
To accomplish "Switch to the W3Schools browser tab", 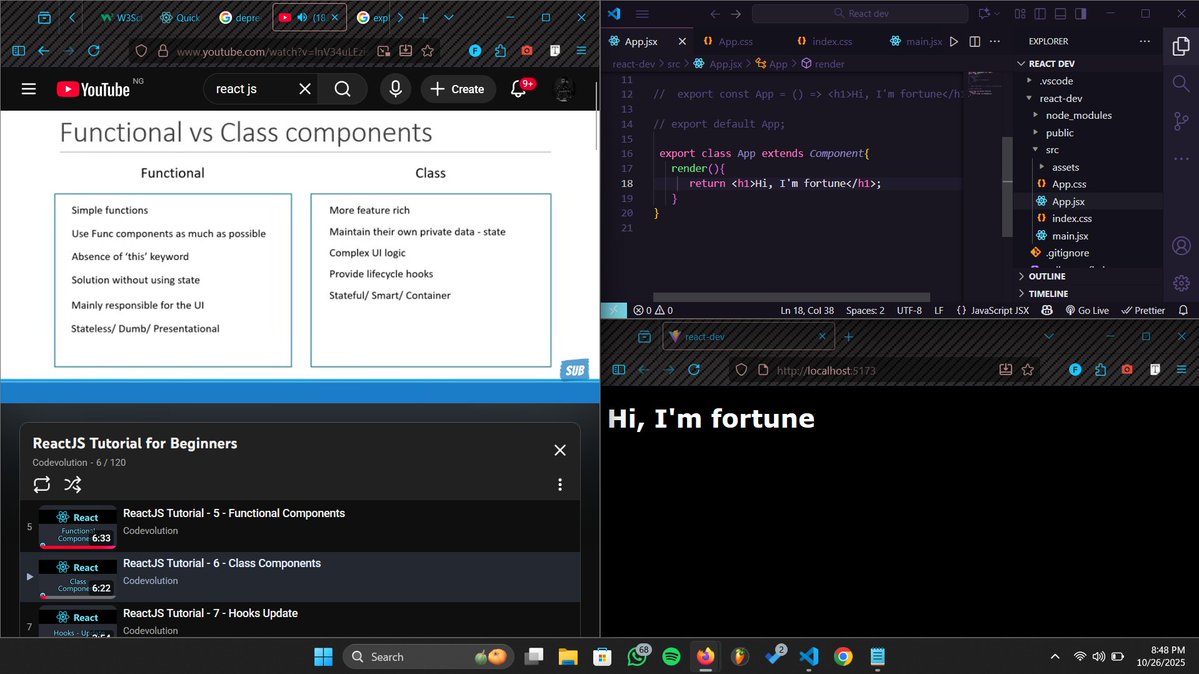I will [x=121, y=17].
